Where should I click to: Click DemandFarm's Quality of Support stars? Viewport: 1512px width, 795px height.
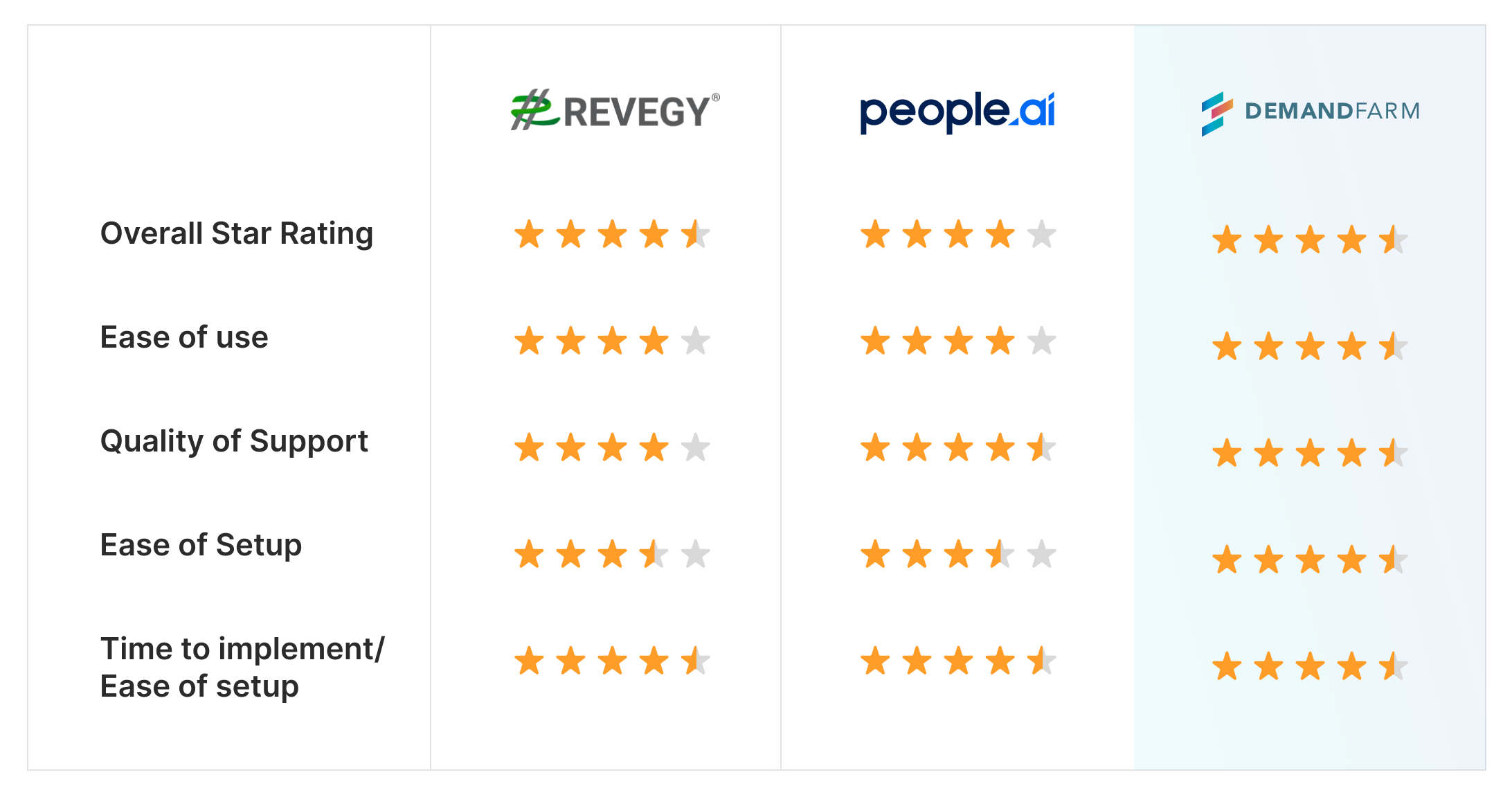click(x=1311, y=454)
